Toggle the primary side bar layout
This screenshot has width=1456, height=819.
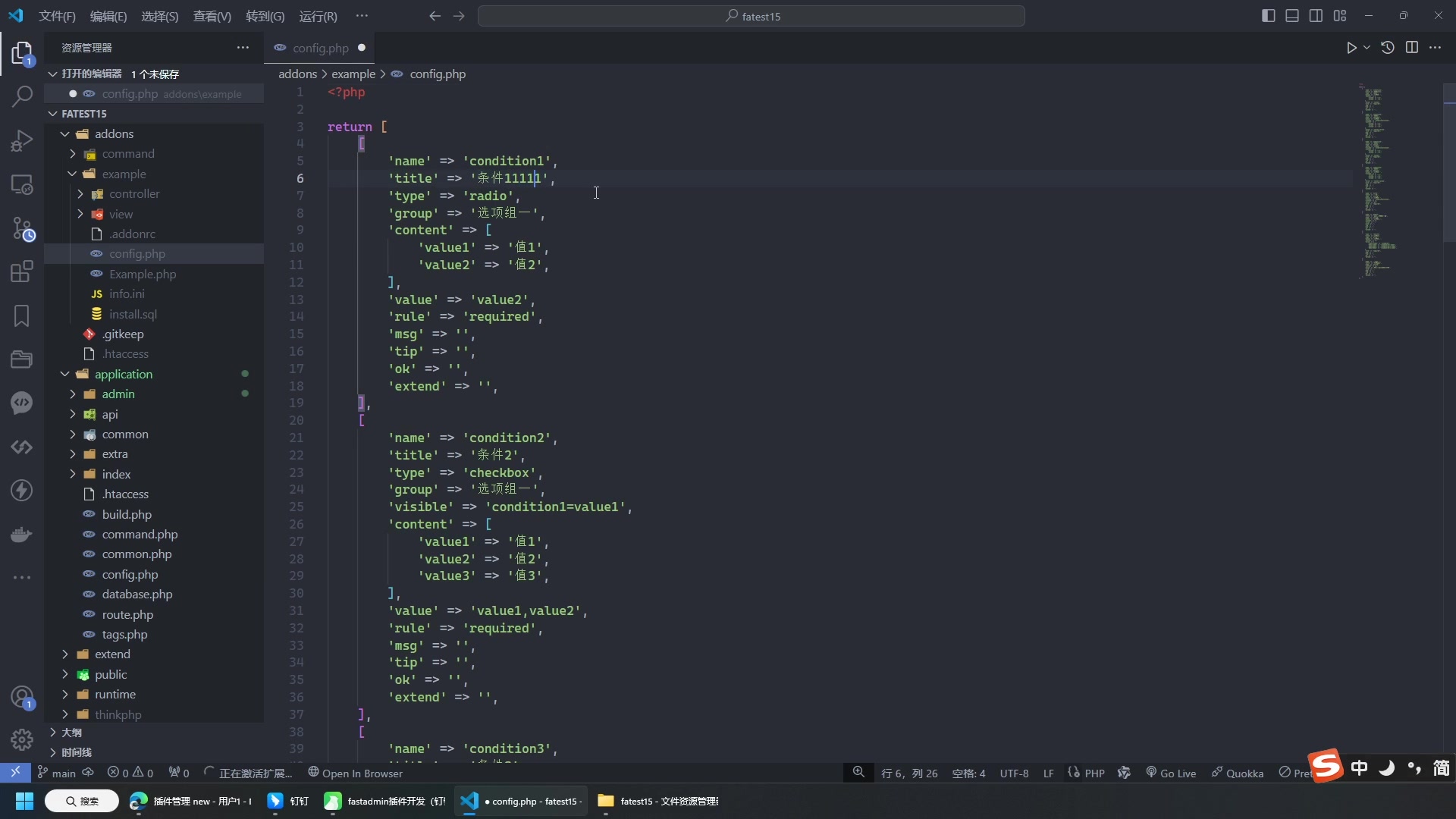[1268, 16]
